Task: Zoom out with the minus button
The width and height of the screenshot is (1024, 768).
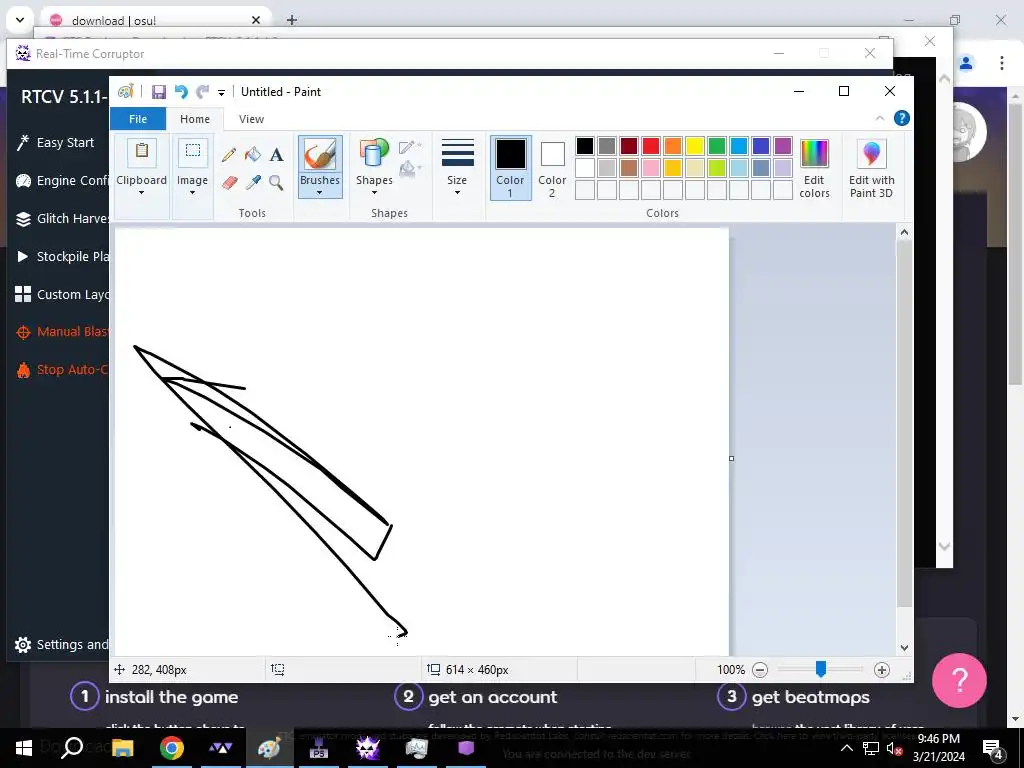Action: [x=760, y=669]
